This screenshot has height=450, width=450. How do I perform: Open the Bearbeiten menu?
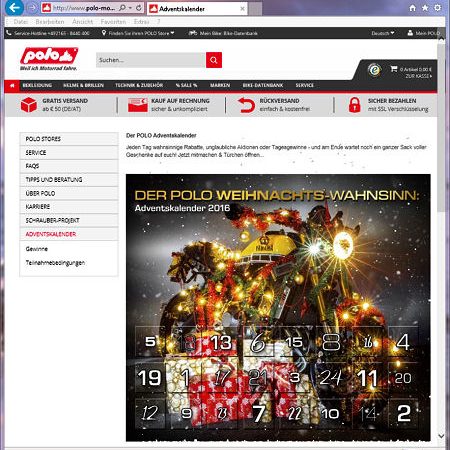pyautogui.click(x=50, y=22)
